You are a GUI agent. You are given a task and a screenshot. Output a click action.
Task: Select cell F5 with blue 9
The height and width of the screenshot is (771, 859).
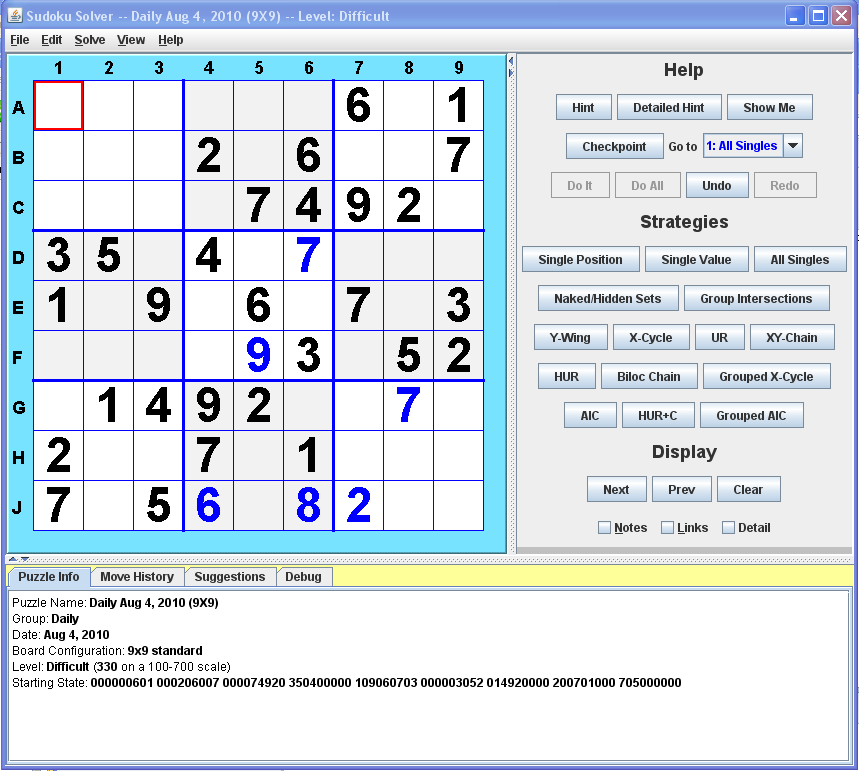tap(259, 355)
